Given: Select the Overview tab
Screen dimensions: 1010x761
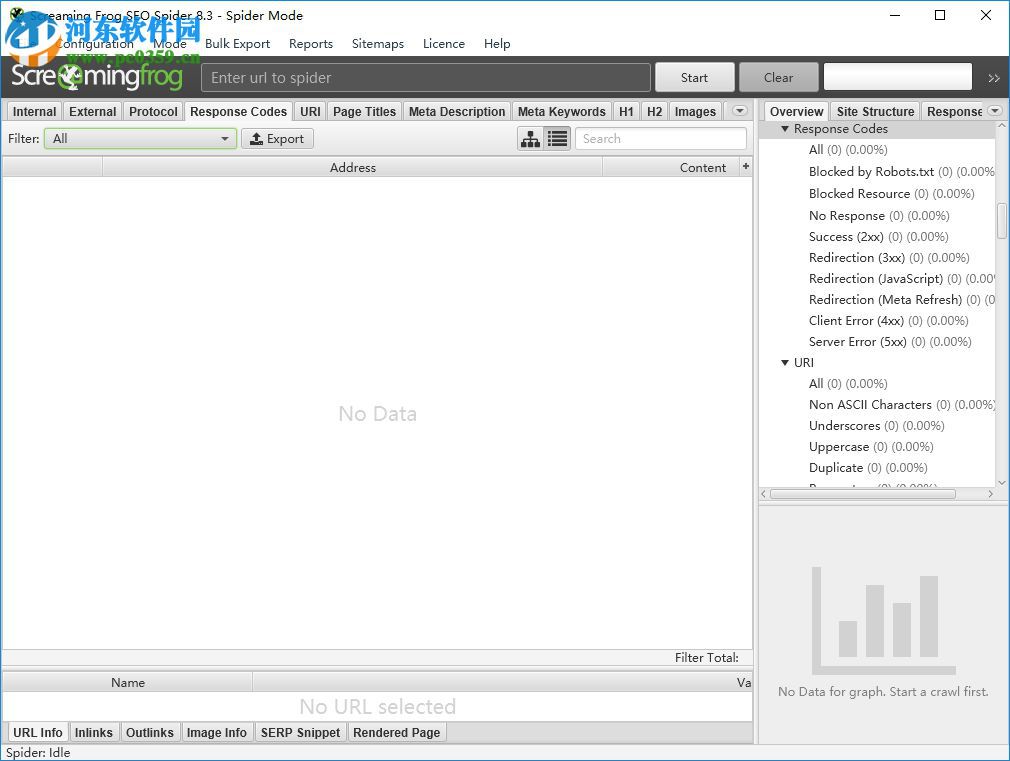Looking at the screenshot, I should tap(796, 111).
